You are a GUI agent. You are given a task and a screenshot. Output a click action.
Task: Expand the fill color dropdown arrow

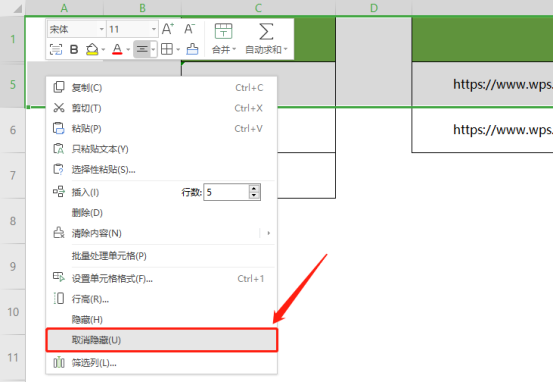tap(103, 49)
